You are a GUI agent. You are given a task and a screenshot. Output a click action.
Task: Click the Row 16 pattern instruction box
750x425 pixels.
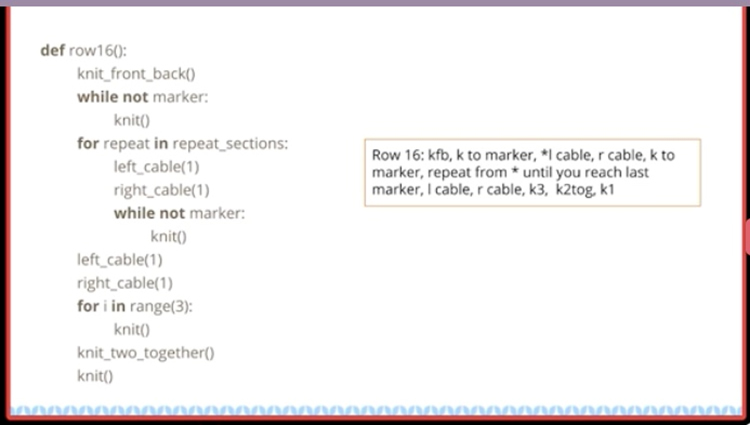[x=533, y=173]
